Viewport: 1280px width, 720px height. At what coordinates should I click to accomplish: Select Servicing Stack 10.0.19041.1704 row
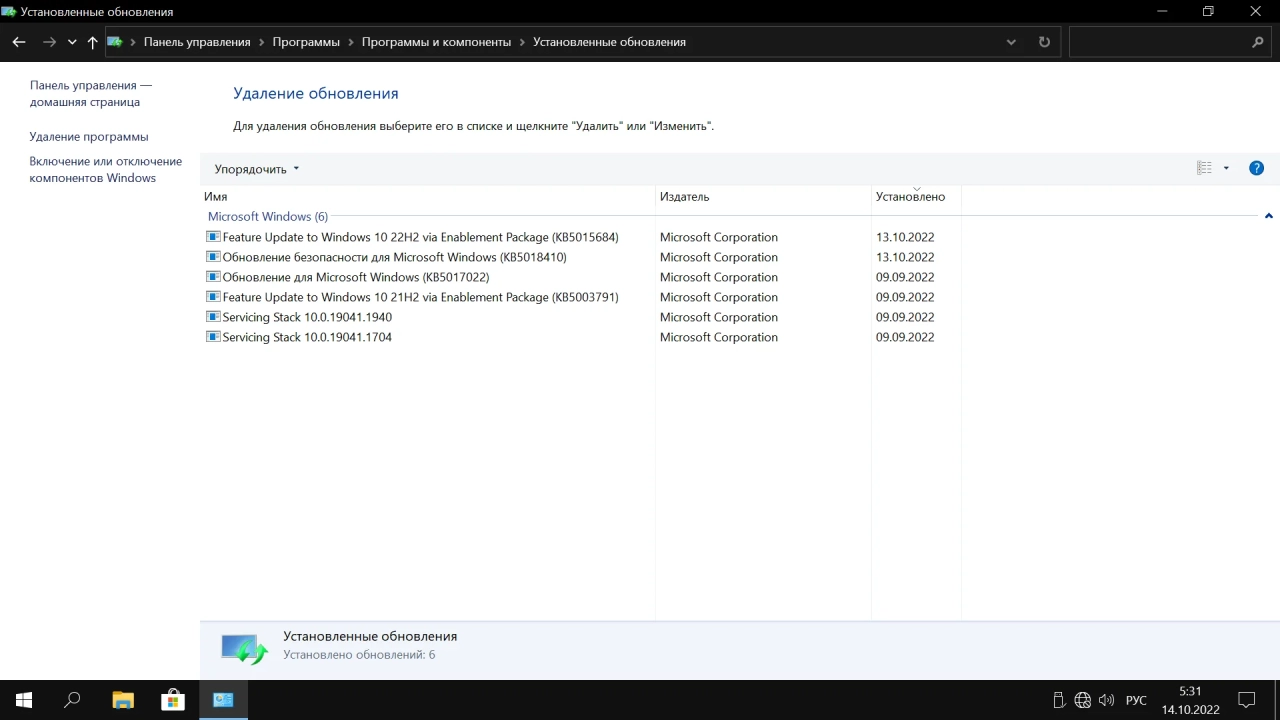point(582,337)
